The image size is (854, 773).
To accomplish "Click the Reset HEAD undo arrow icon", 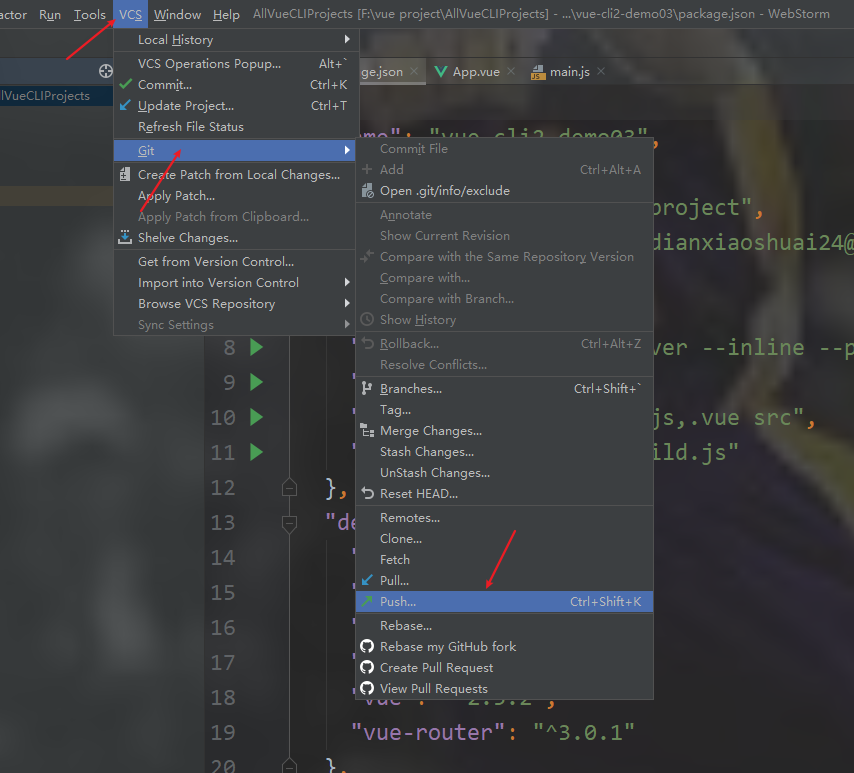I will pos(368,494).
